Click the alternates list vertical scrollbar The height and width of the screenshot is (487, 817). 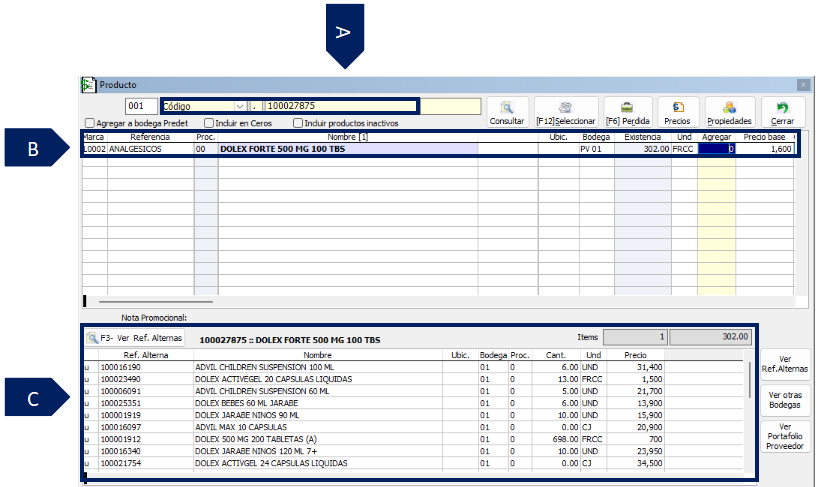pyautogui.click(x=749, y=380)
